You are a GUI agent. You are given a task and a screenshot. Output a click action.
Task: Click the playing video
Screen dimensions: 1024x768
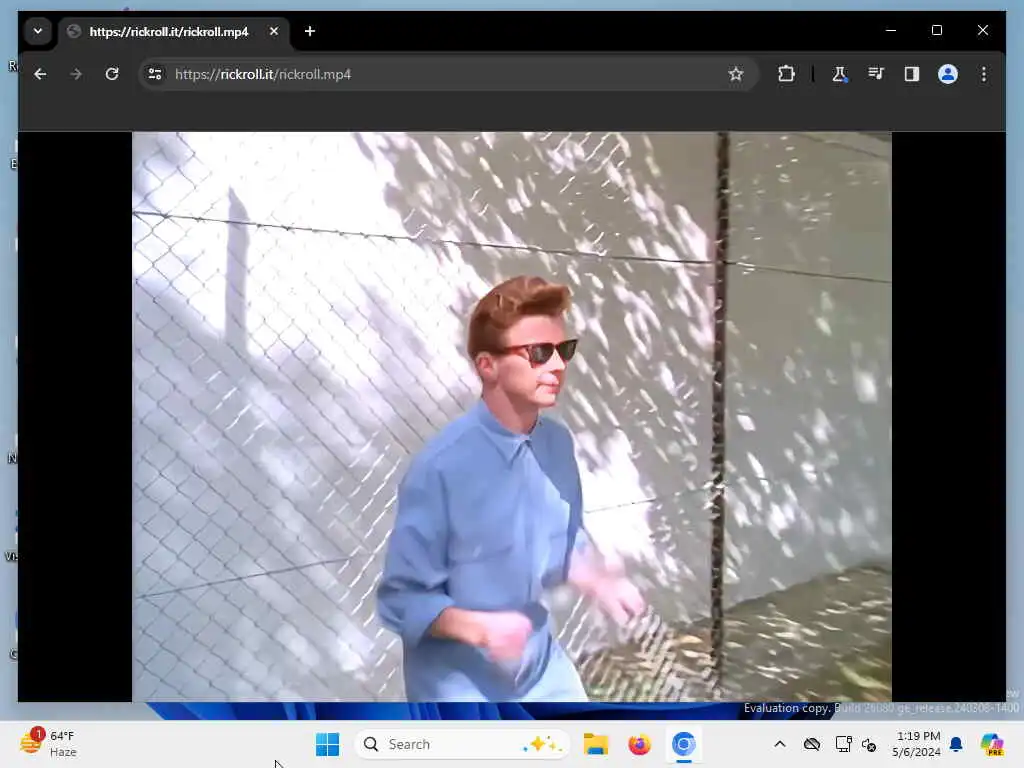pyautogui.click(x=511, y=417)
